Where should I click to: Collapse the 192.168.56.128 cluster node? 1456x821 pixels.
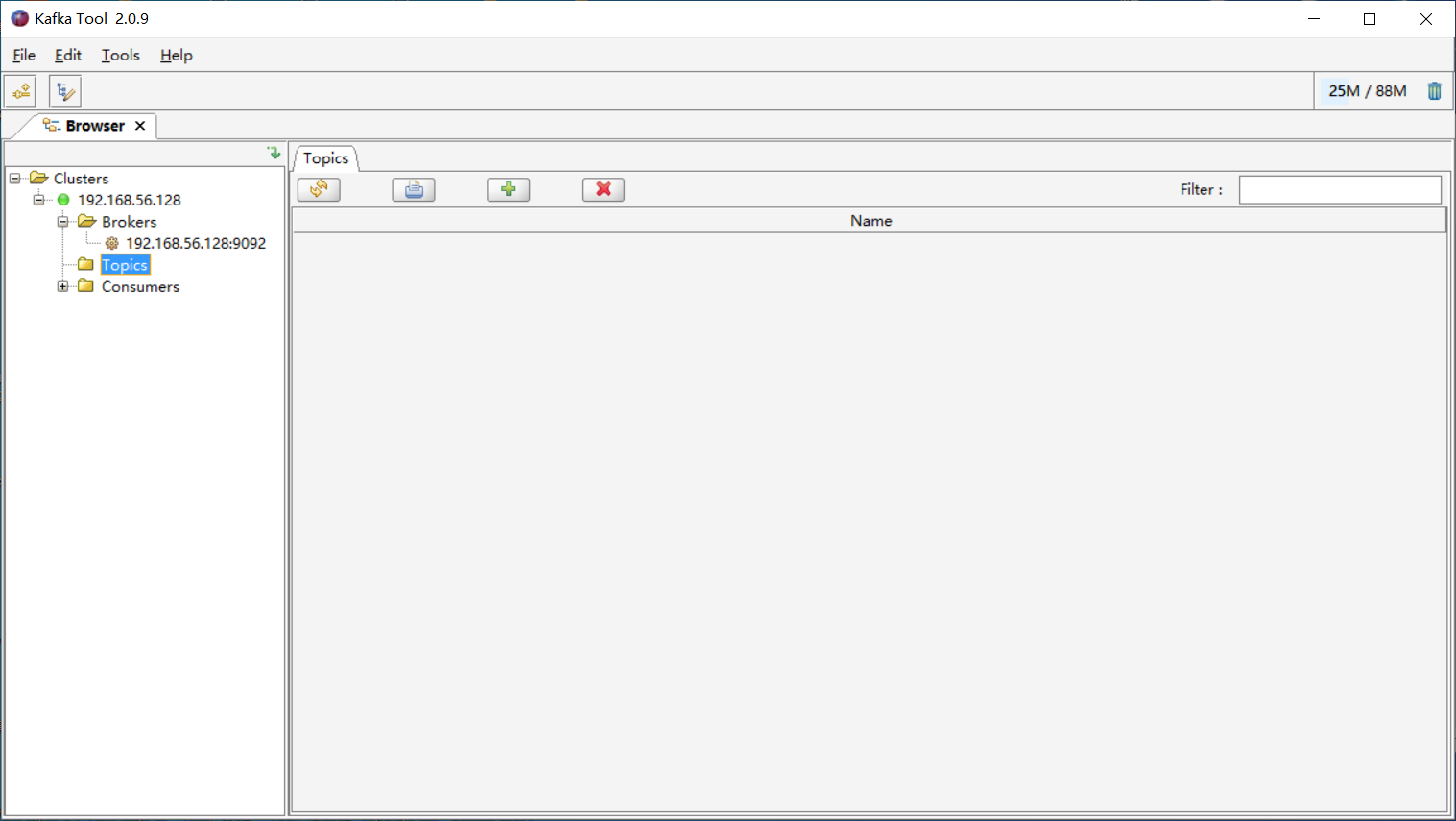point(38,200)
